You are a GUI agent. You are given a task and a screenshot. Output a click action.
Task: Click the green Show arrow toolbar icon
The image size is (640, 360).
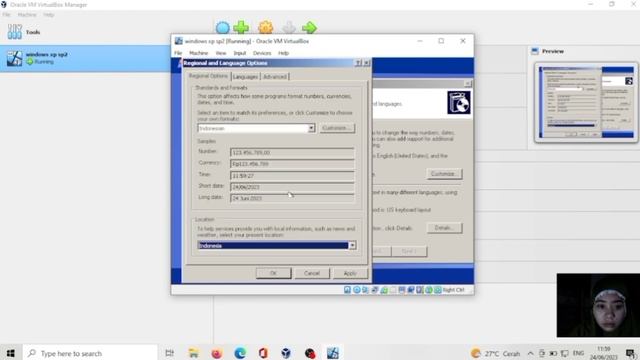click(x=309, y=27)
